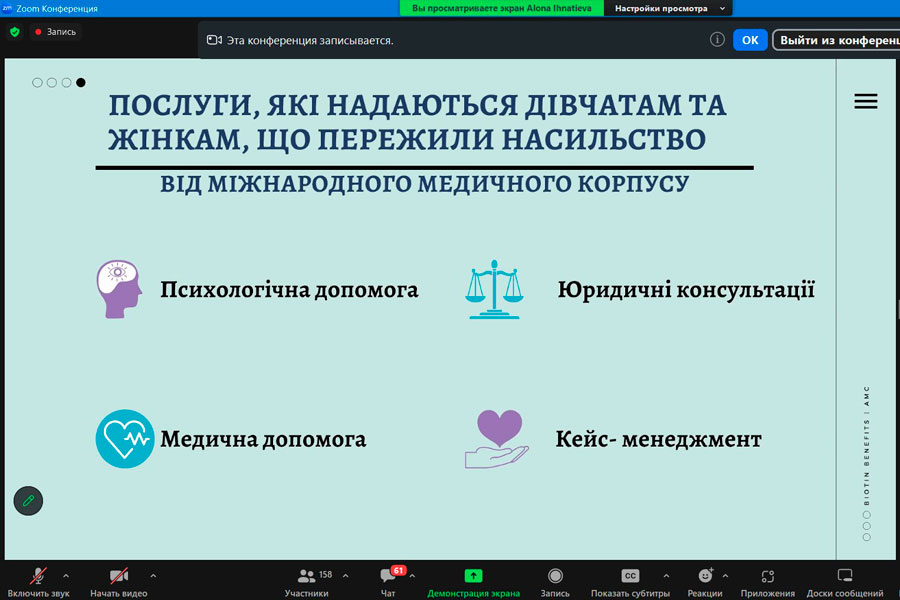This screenshot has width=900, height=600.
Task: Select the filled fourth slide dot
Action: [x=81, y=83]
